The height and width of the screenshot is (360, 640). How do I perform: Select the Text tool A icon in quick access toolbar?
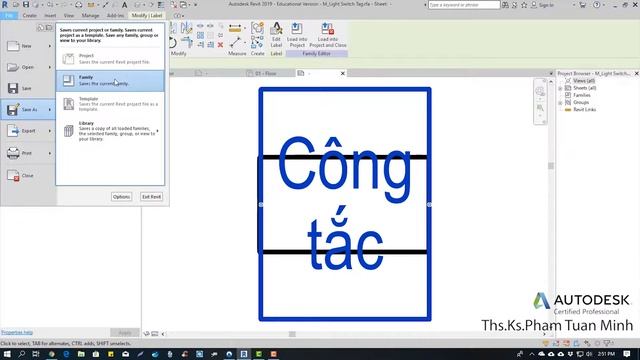pos(124,5)
